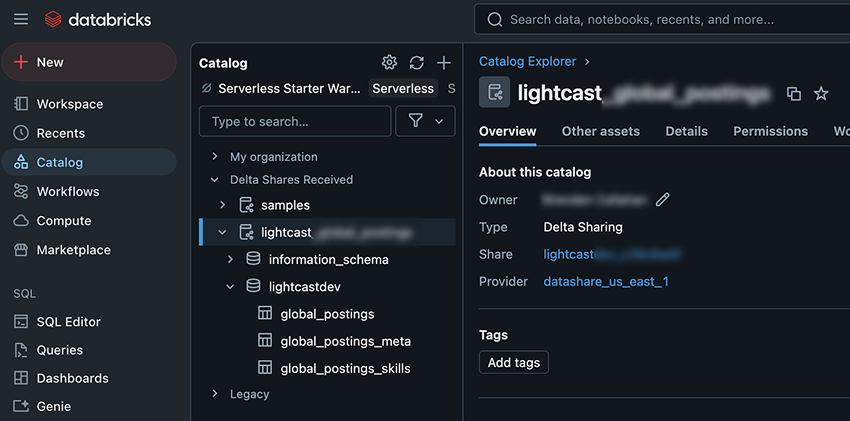The width and height of the screenshot is (850, 421).
Task: Open catalog settings gear icon
Action: (x=389, y=63)
